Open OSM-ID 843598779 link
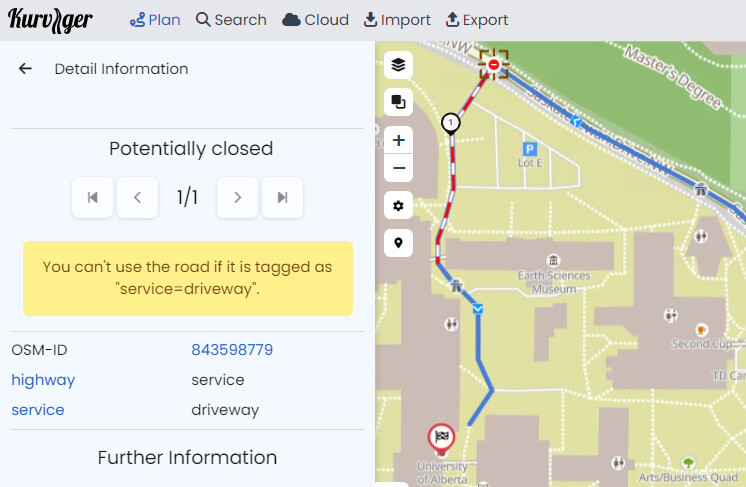The height and width of the screenshot is (487, 746). 232,350
